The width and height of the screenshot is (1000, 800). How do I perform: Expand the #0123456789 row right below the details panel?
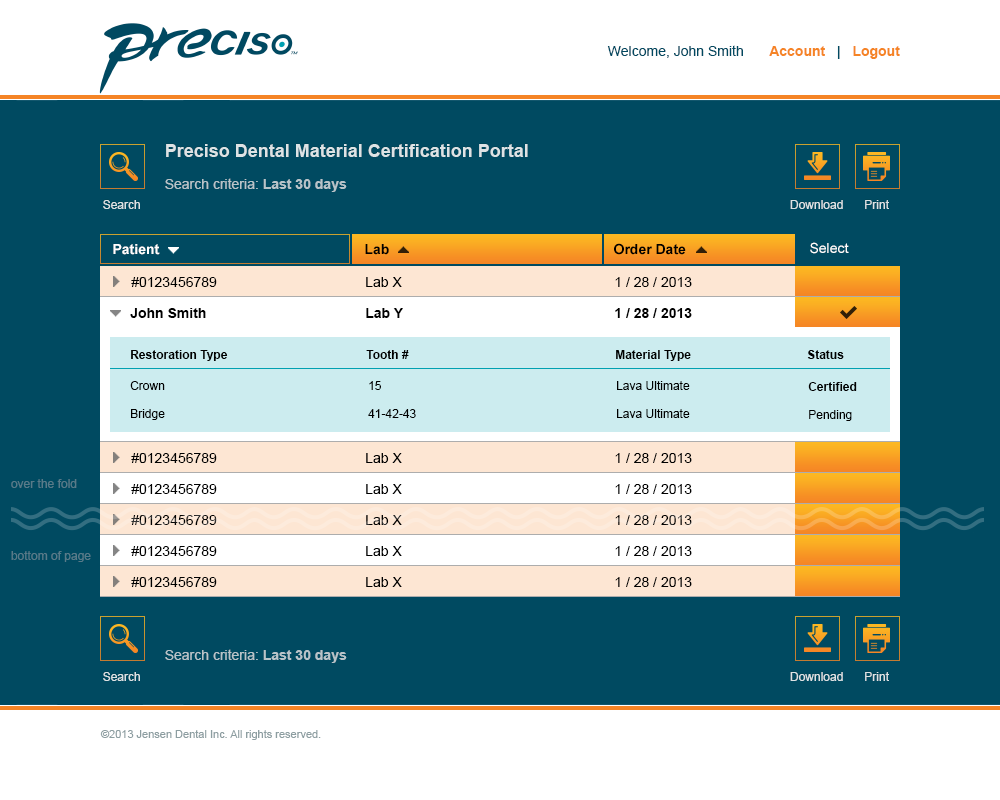coord(116,457)
